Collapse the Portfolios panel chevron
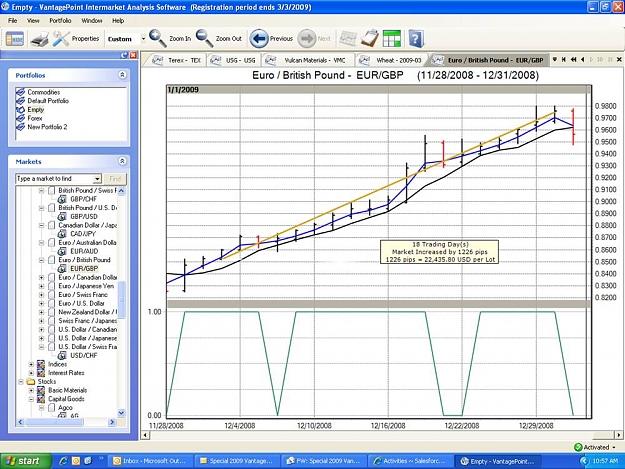Image resolution: width=625 pixels, height=469 pixels. point(122,75)
